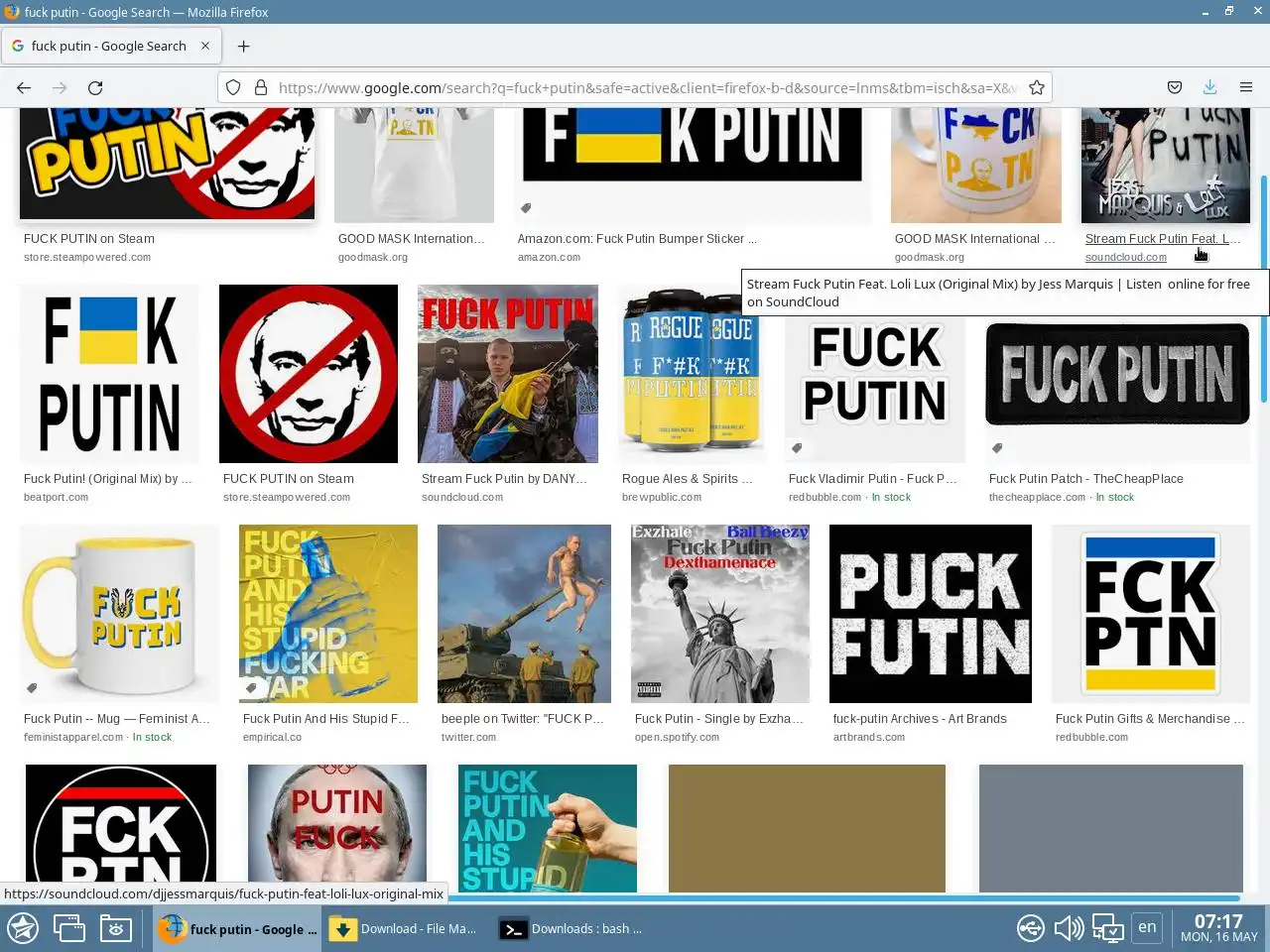The height and width of the screenshot is (952, 1270).
Task: Open the open.spotify.com source link
Action: pos(678,737)
